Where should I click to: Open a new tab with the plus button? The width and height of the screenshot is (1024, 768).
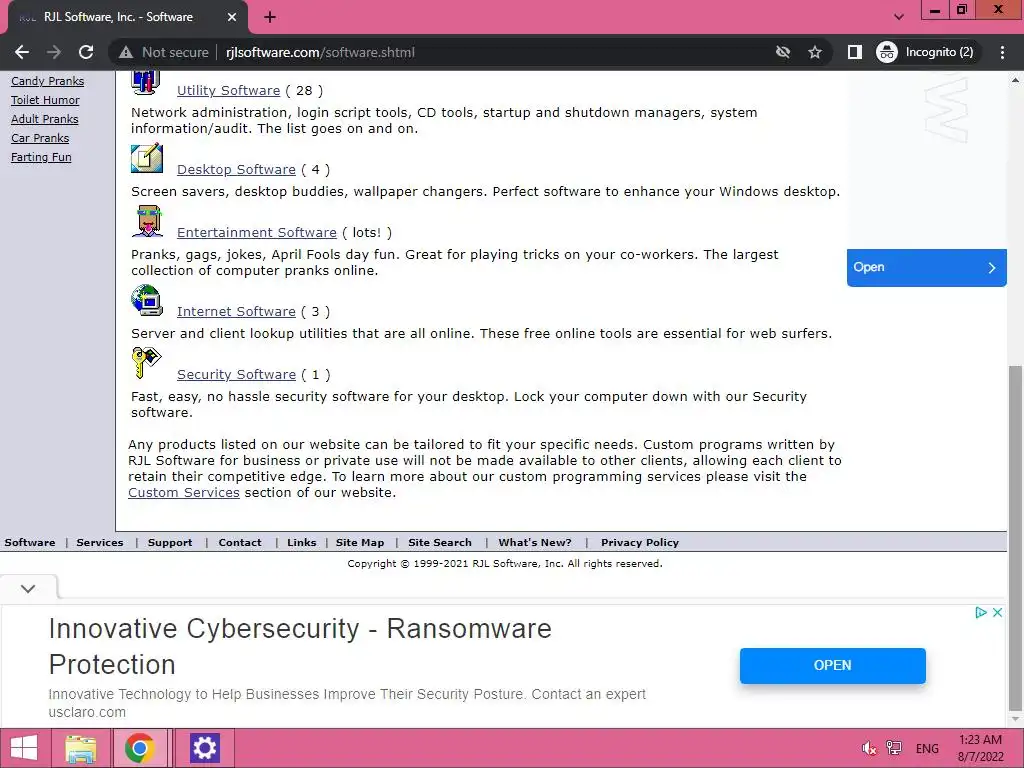pyautogui.click(x=270, y=17)
